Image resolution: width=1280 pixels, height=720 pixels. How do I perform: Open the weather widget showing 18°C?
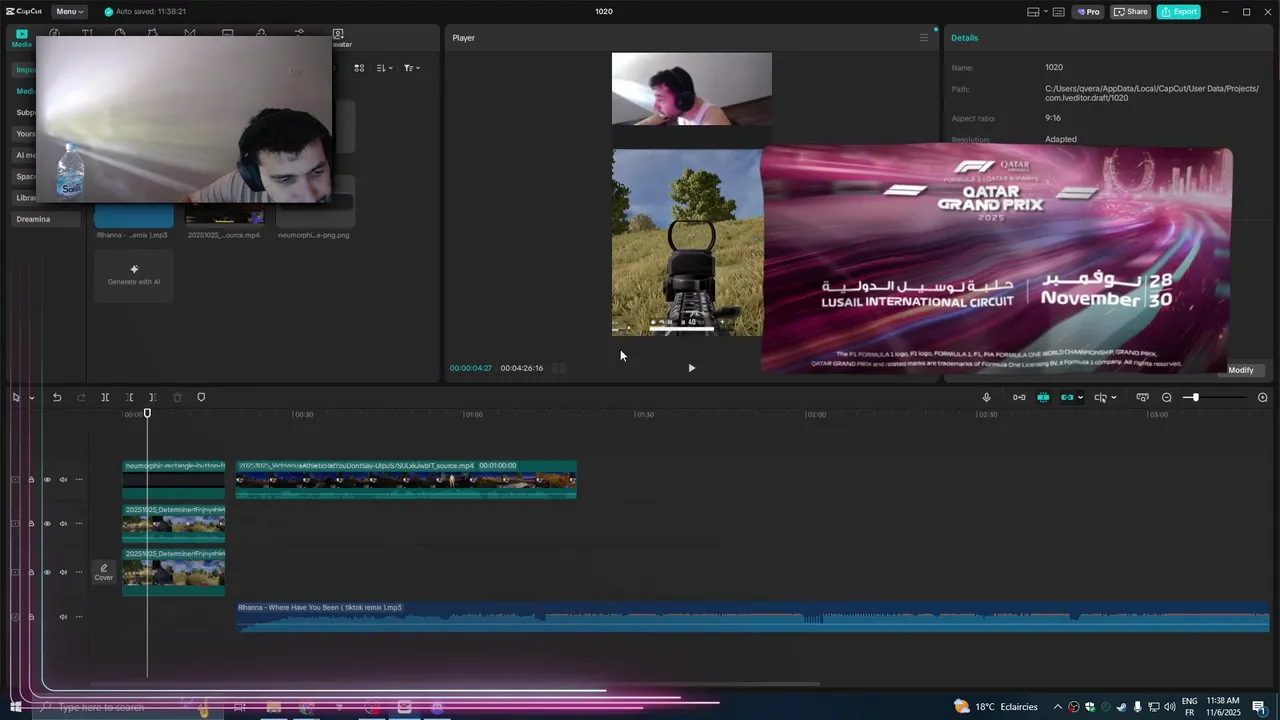pyautogui.click(x=996, y=707)
